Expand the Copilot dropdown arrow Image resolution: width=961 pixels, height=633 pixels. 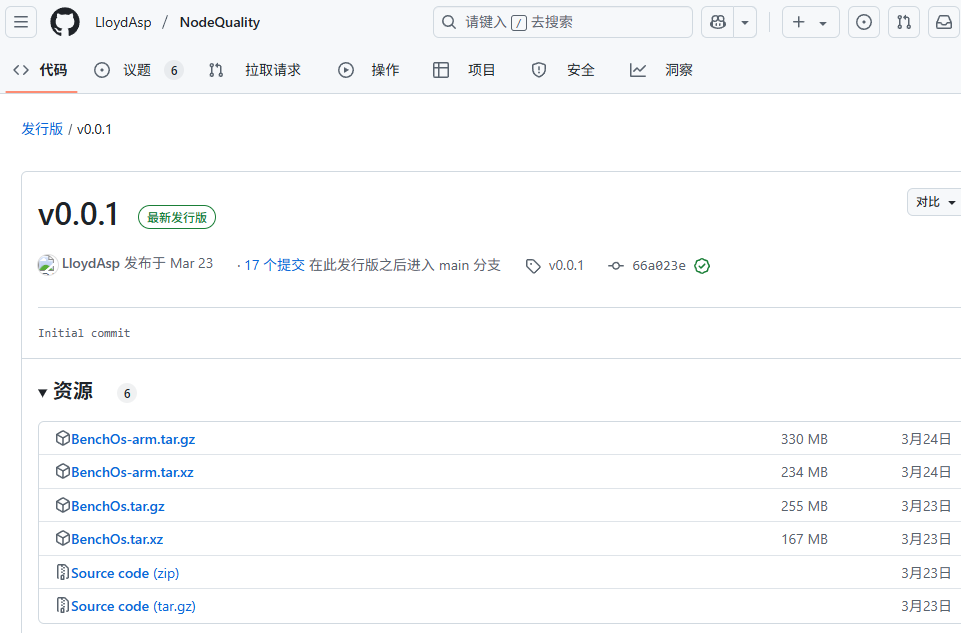point(745,22)
